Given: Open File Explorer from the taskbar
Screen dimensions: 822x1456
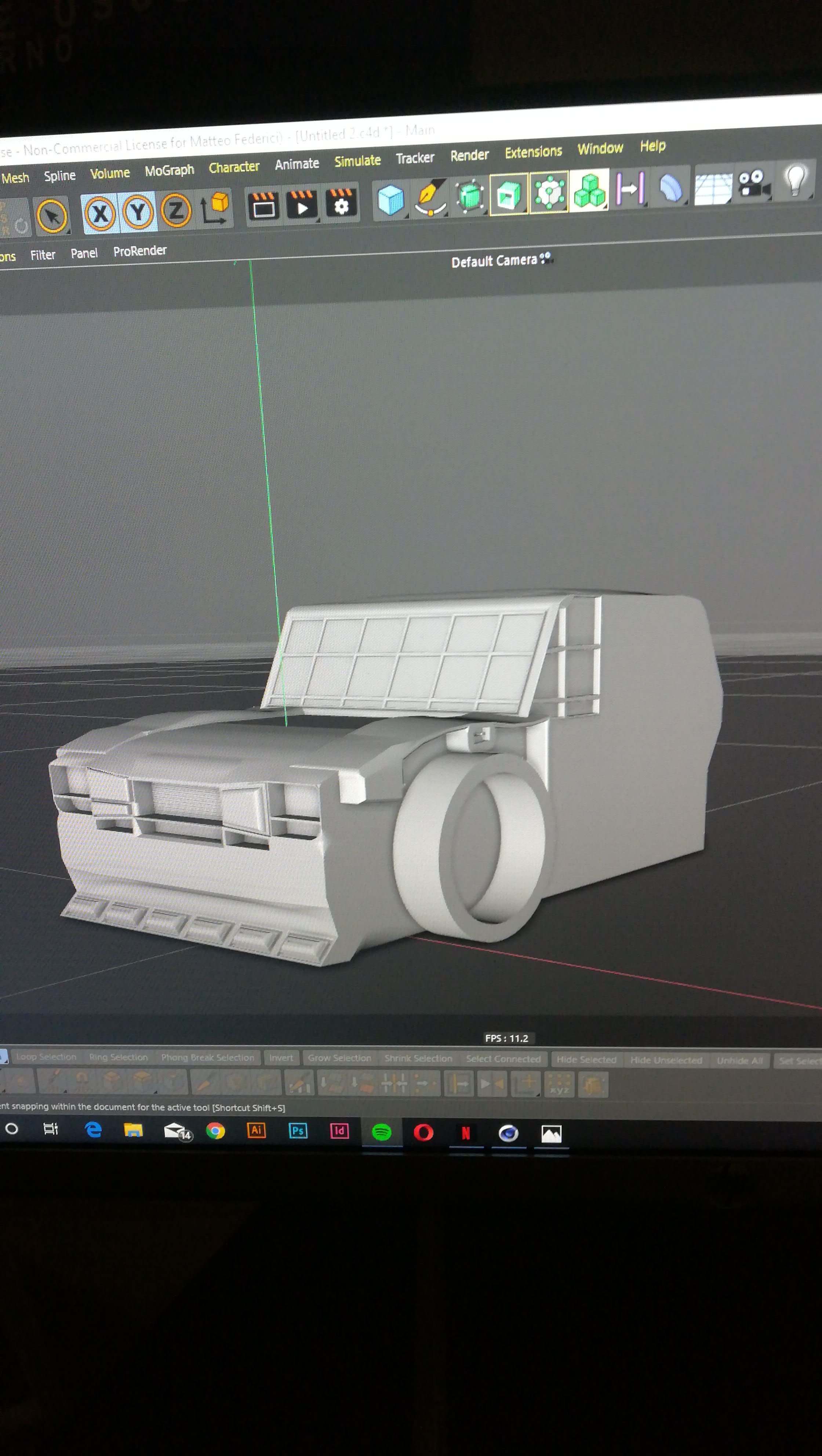Looking at the screenshot, I should 133,1131.
